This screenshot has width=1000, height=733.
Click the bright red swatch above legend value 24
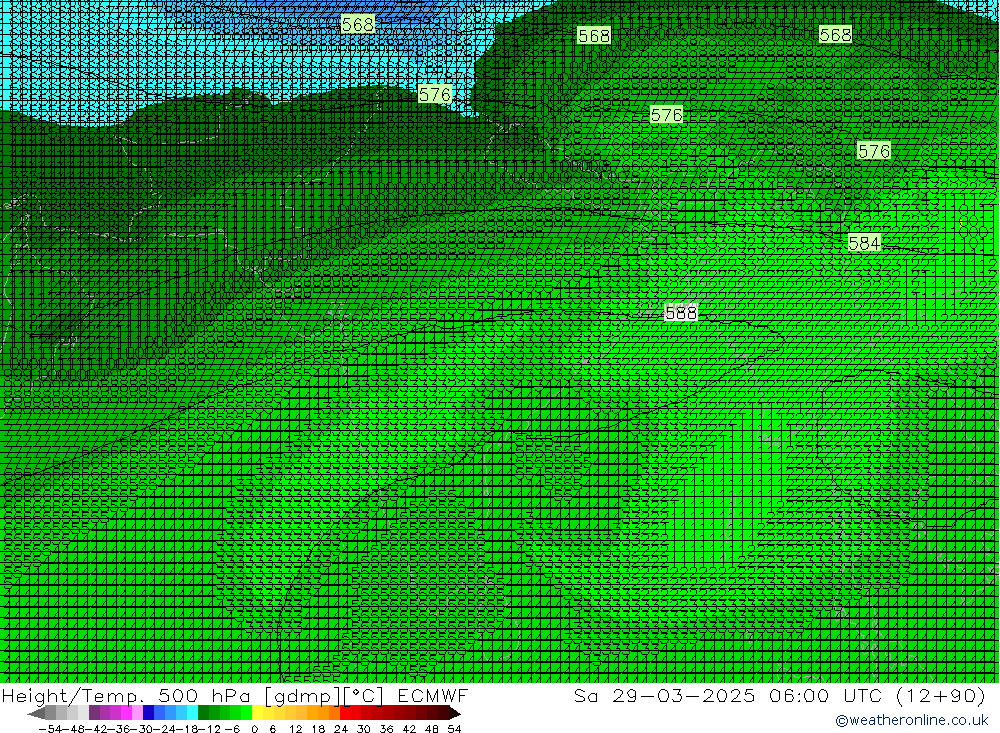(x=345, y=713)
